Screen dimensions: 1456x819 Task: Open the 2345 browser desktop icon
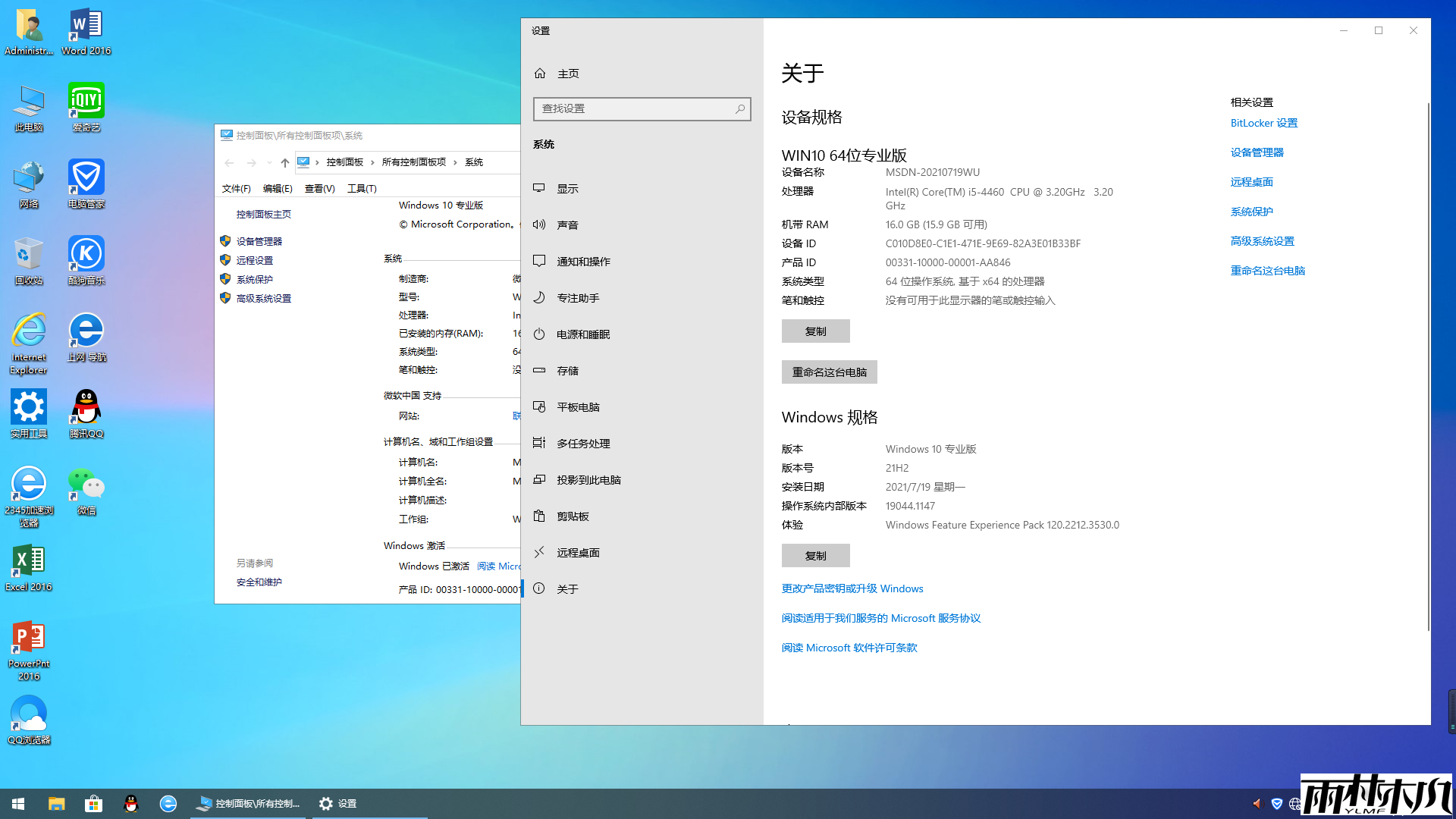coord(29,497)
